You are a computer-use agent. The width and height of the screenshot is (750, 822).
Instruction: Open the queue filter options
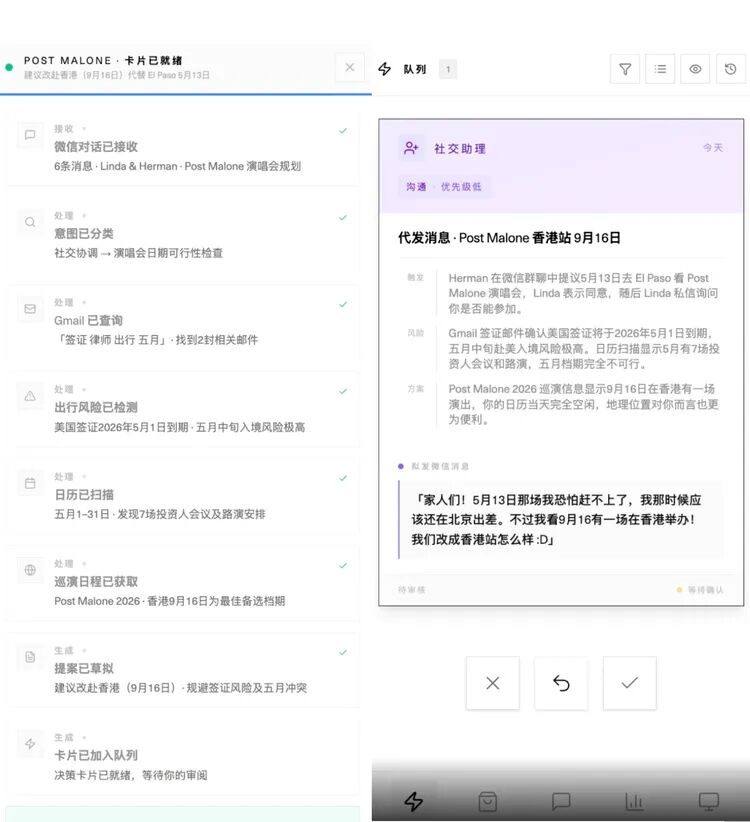point(625,69)
